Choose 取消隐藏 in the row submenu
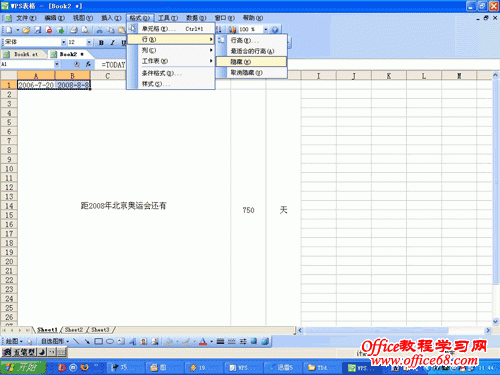The height and width of the screenshot is (375, 500). pyautogui.click(x=251, y=72)
